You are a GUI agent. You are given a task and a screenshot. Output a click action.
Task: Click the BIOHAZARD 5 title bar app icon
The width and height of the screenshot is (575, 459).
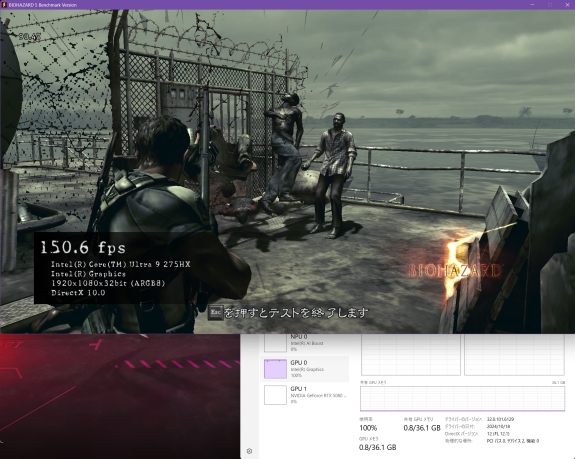[4, 5]
